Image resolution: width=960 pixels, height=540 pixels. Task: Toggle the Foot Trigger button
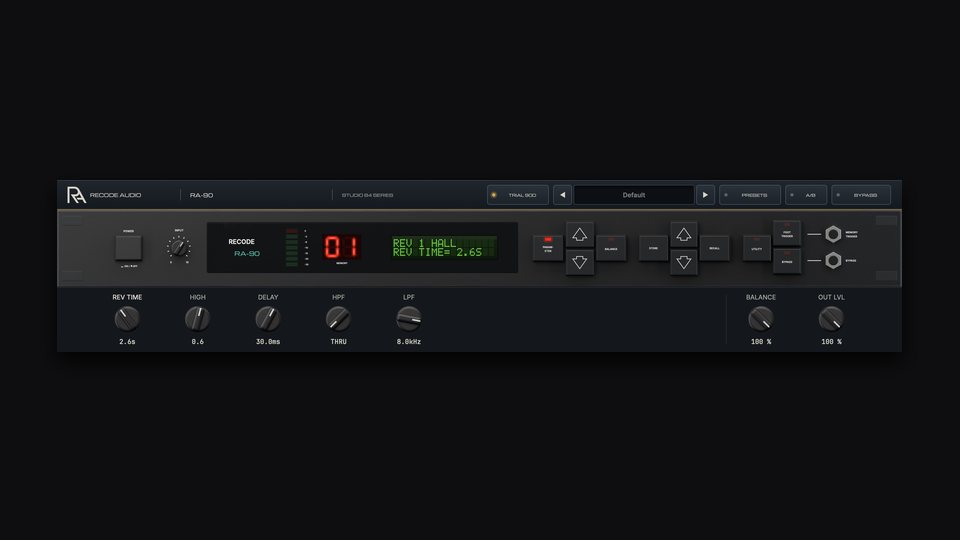787,233
